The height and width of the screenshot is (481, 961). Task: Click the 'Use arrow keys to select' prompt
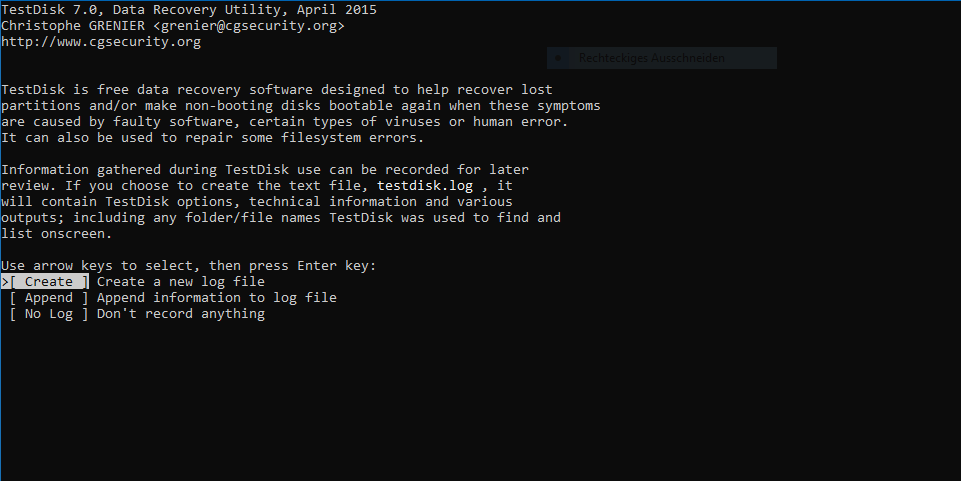[x=97, y=266]
